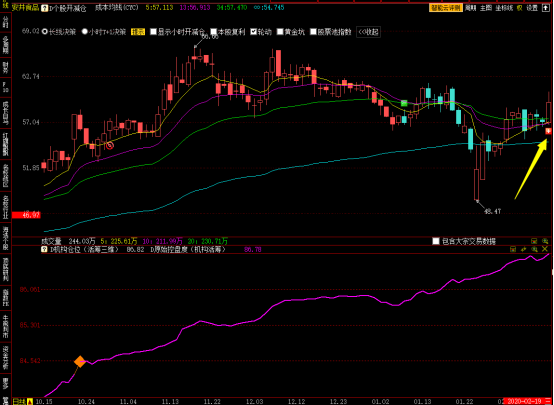Click the 34:57.470 green CYC value

coord(232,8)
